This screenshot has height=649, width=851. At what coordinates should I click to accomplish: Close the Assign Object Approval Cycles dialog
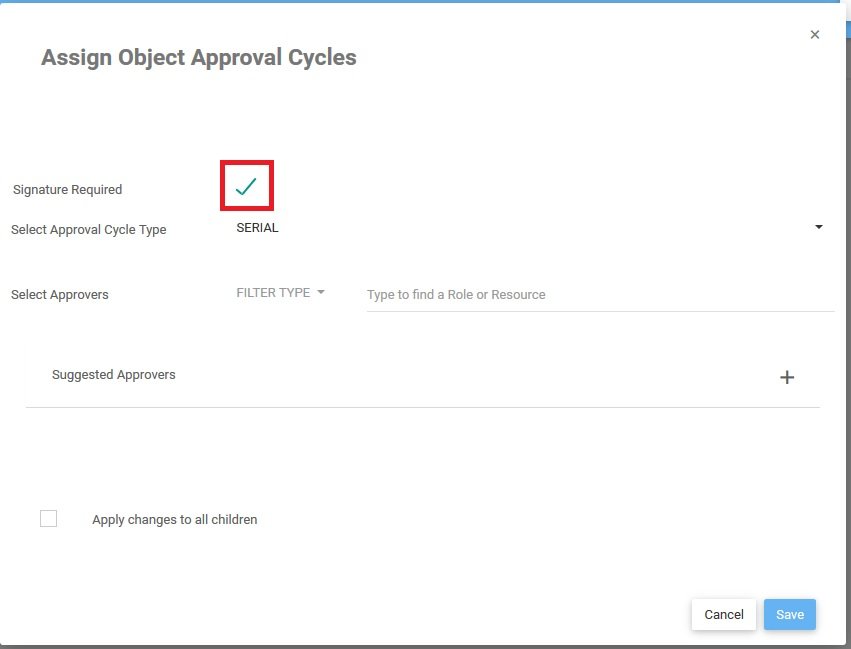[814, 35]
